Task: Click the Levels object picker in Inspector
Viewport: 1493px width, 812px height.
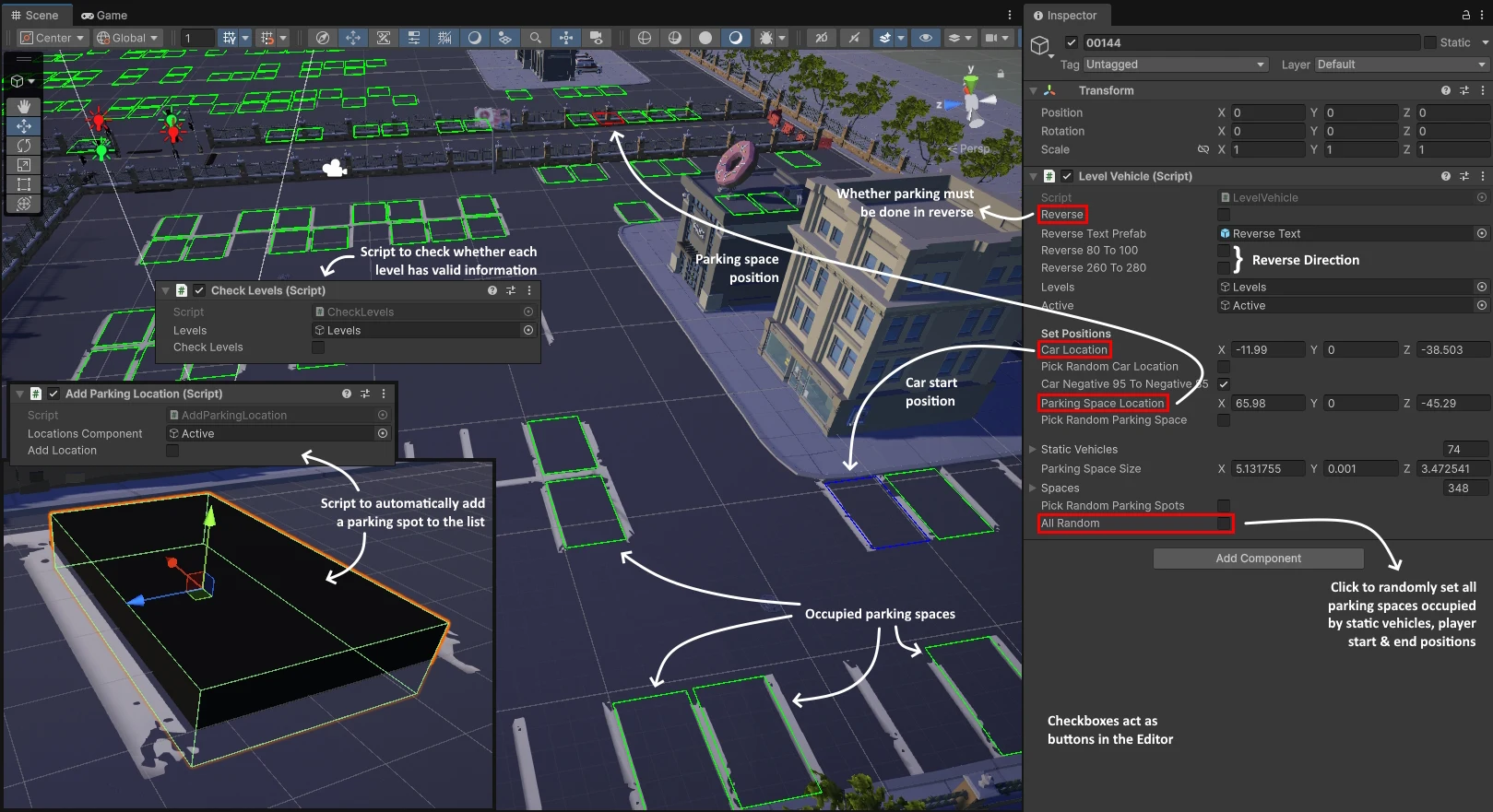Action: point(1482,287)
